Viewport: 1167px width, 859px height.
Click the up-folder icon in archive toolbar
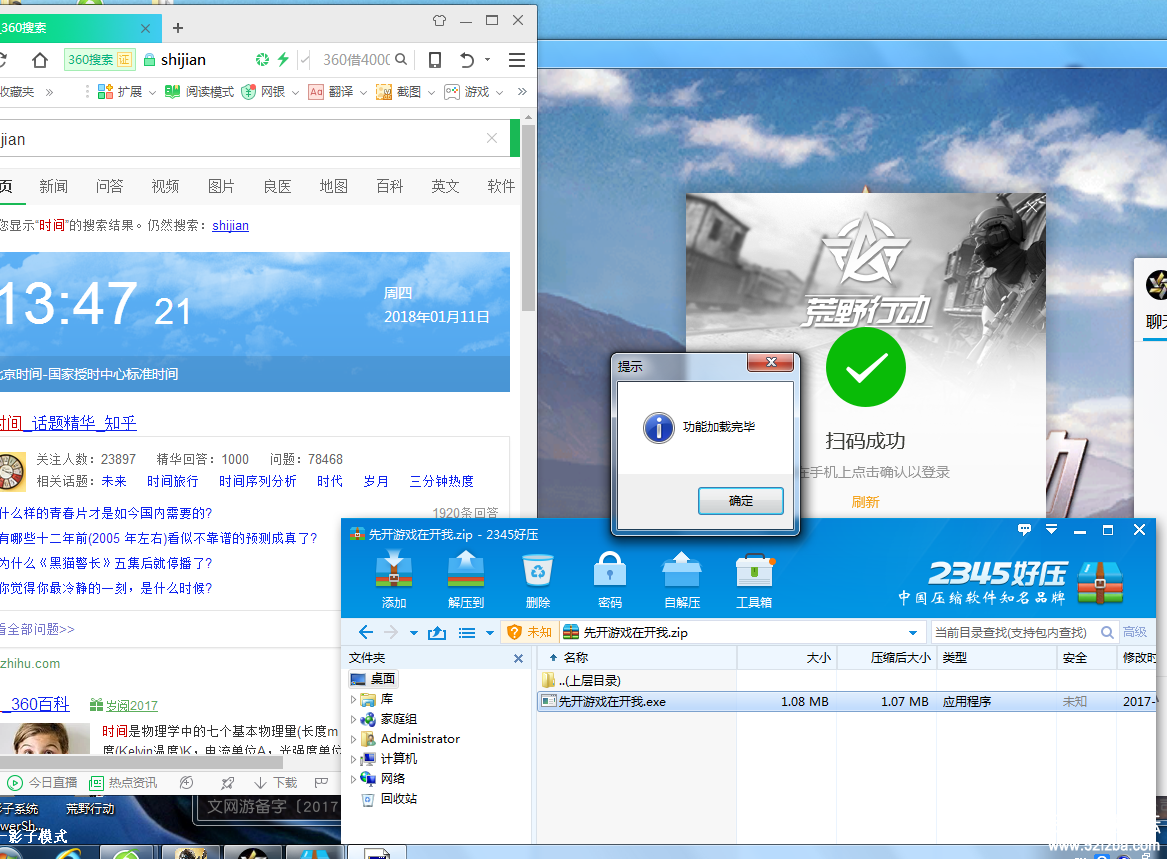click(x=437, y=633)
